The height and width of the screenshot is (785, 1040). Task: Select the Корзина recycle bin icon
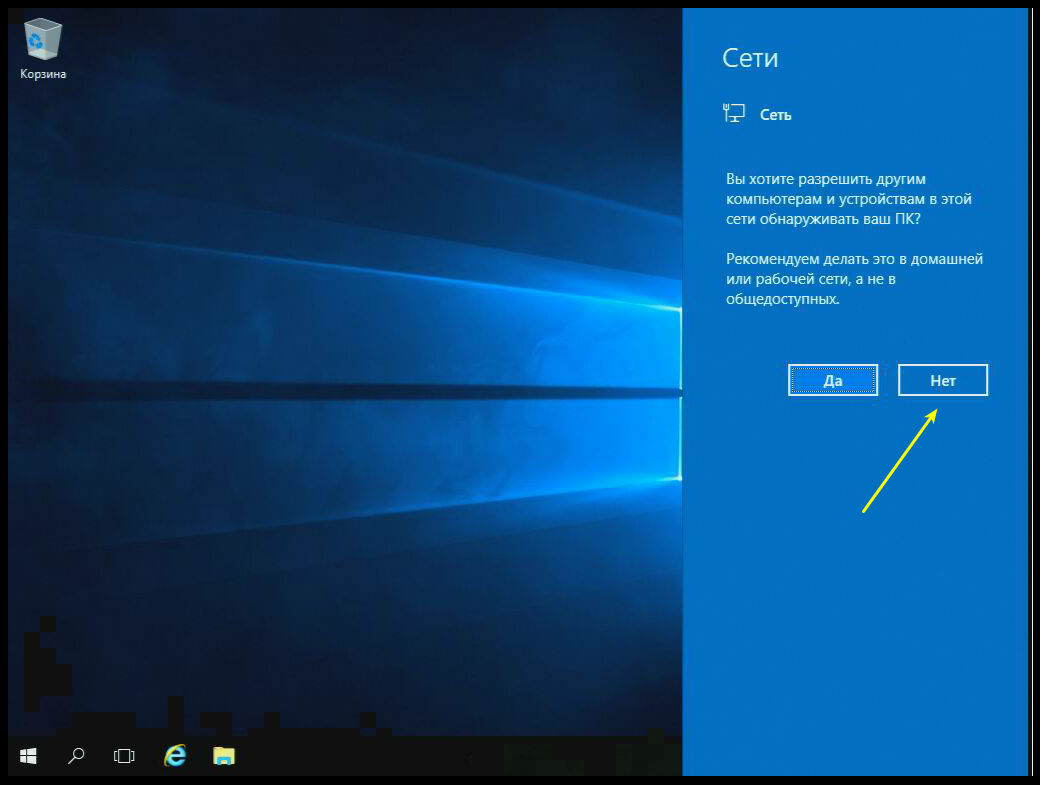click(42, 40)
